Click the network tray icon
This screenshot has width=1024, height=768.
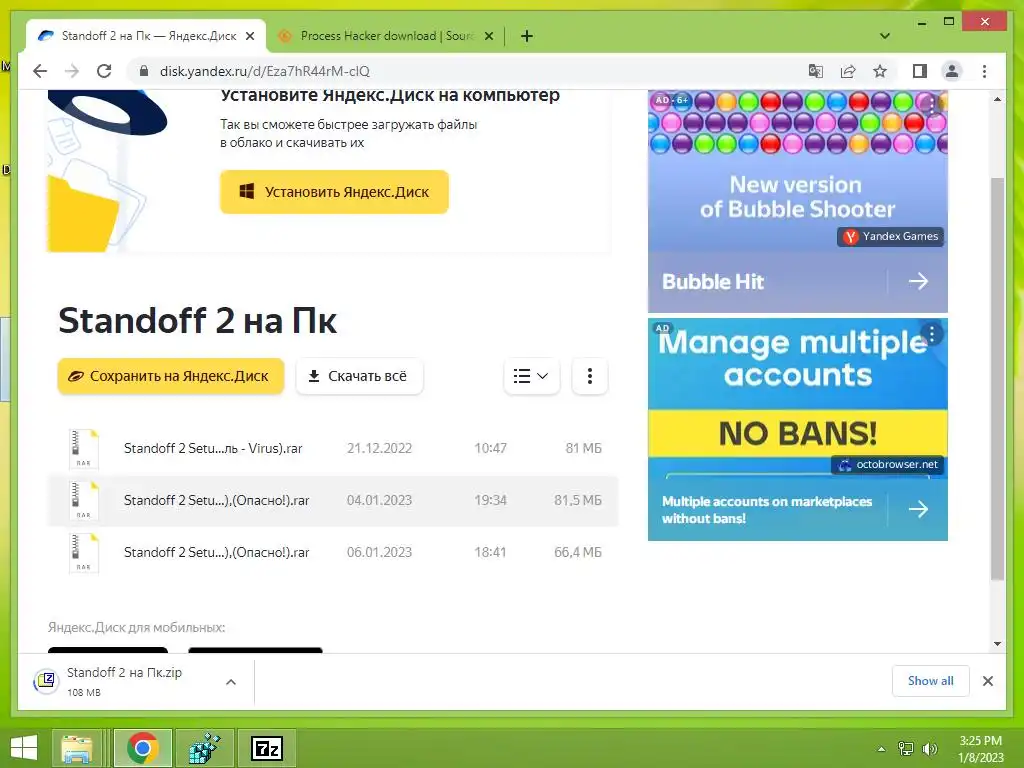(906, 749)
